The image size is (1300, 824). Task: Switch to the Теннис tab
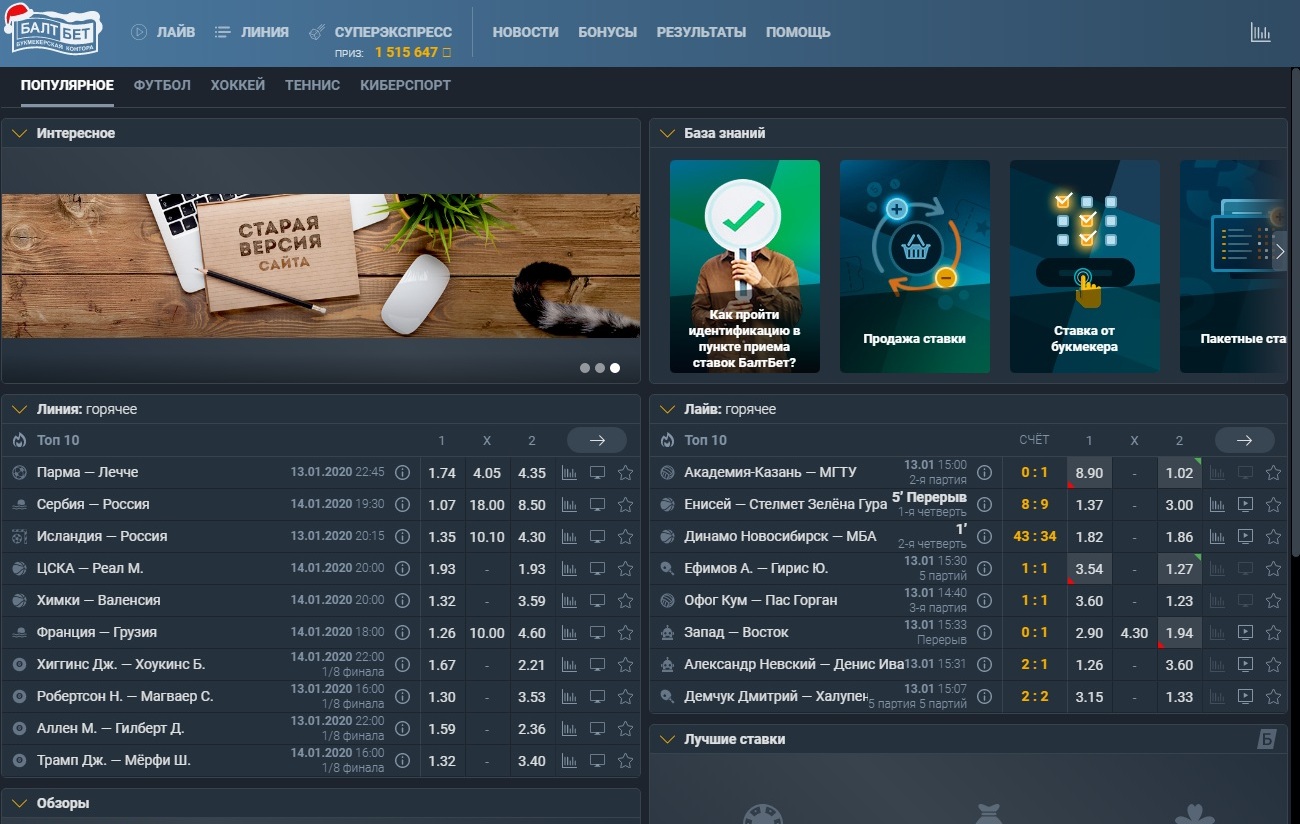[313, 85]
